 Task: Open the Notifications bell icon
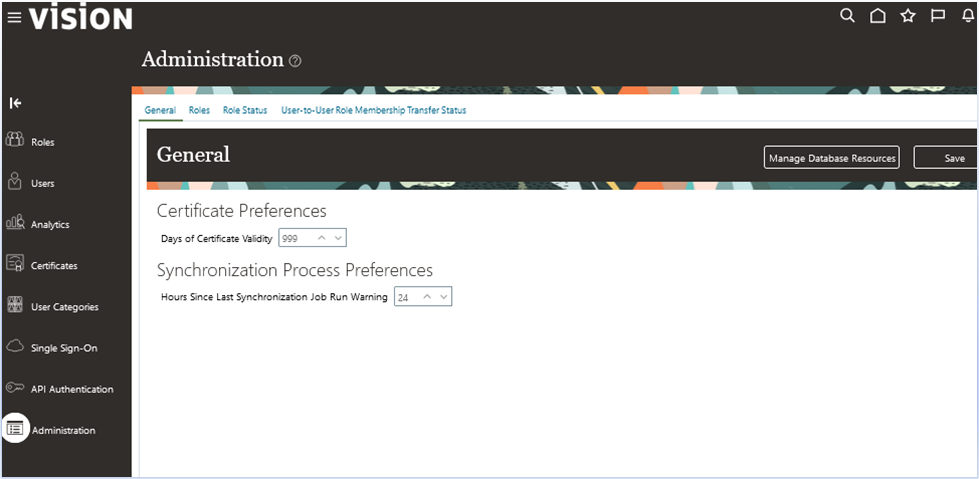pyautogui.click(x=968, y=16)
